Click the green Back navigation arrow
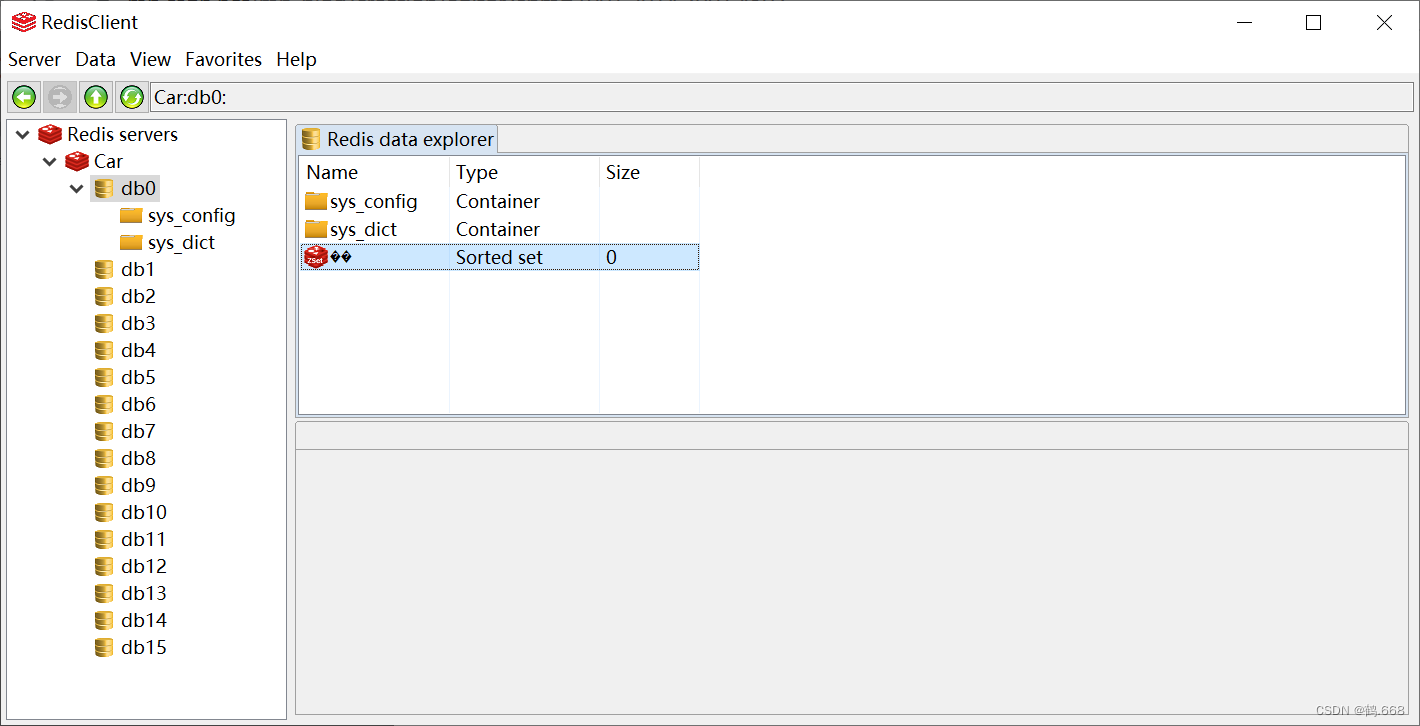Screen dimensions: 1420x726 24,97
